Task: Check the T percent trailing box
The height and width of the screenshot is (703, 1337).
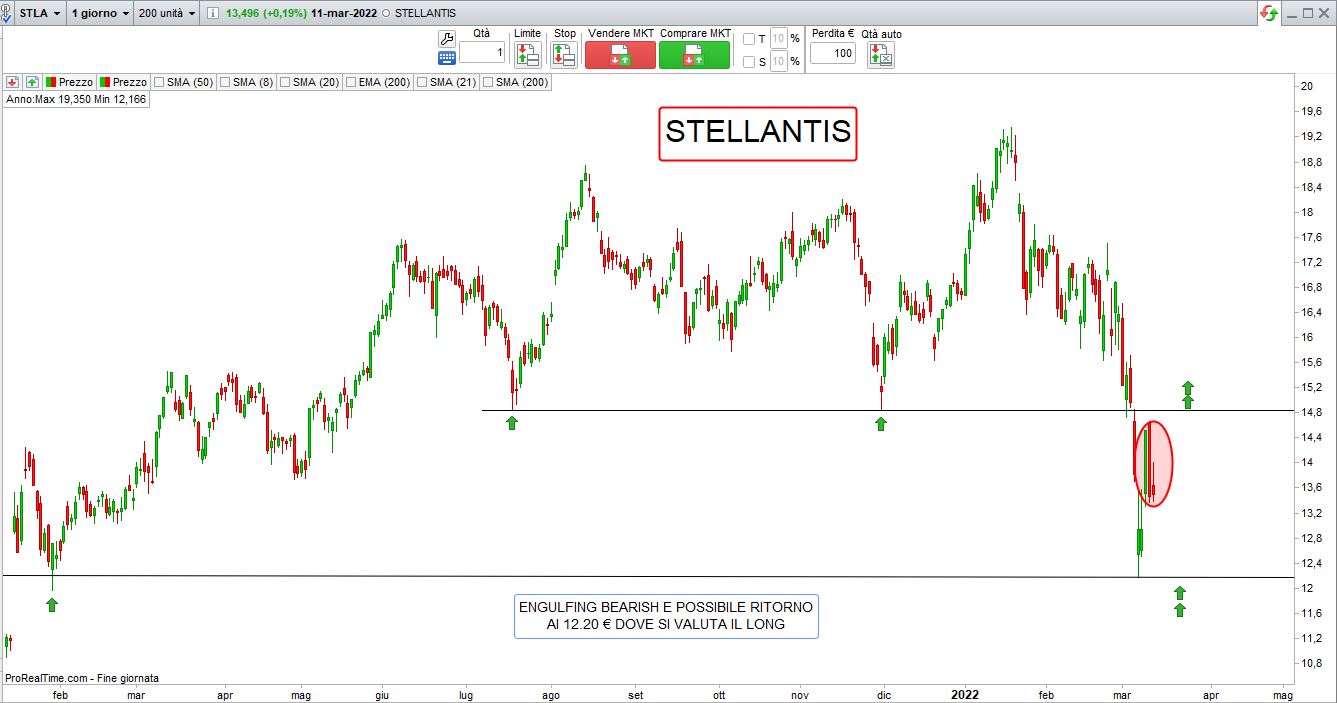Action: 749,39
